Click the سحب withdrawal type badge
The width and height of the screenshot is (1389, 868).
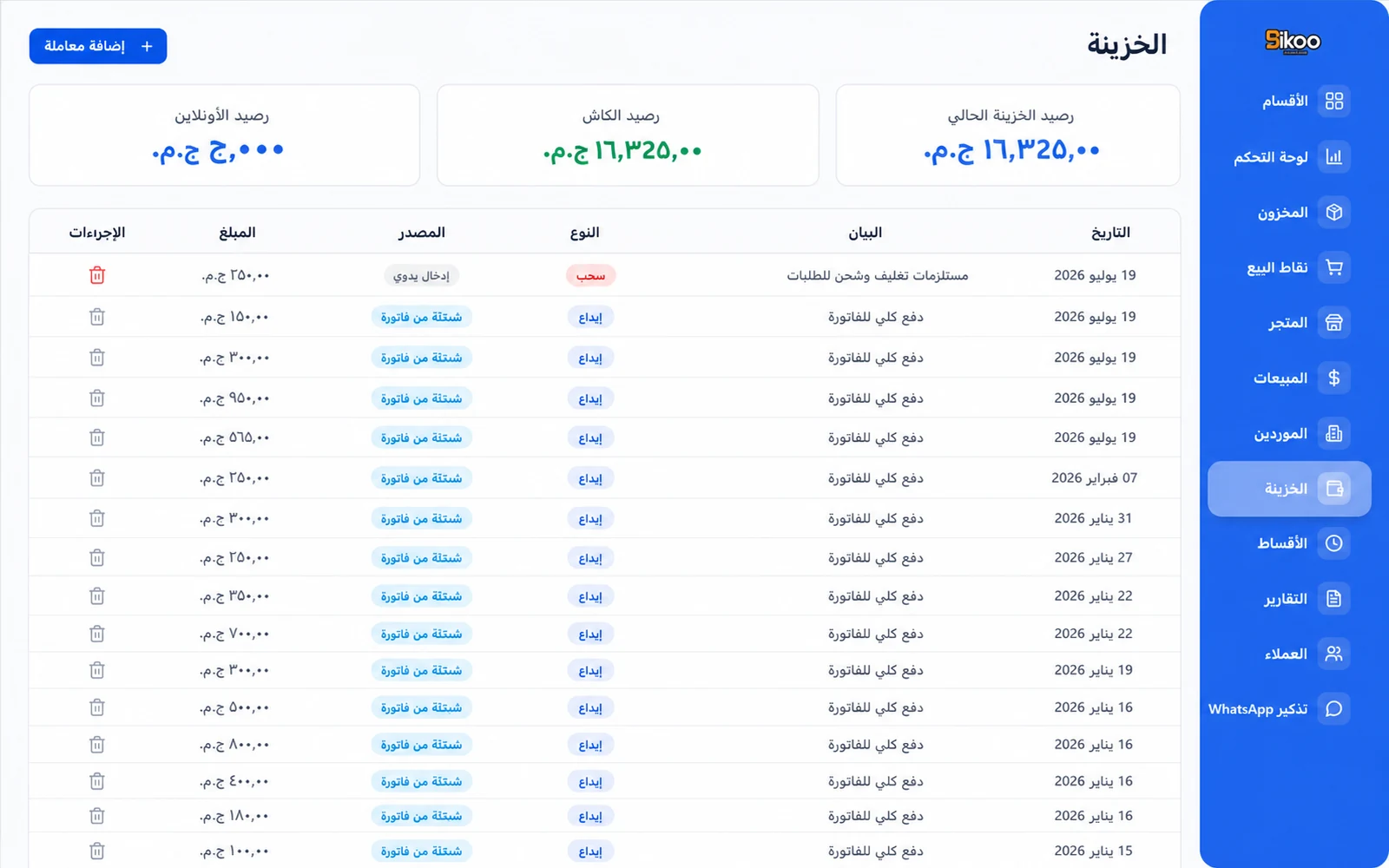pos(590,275)
